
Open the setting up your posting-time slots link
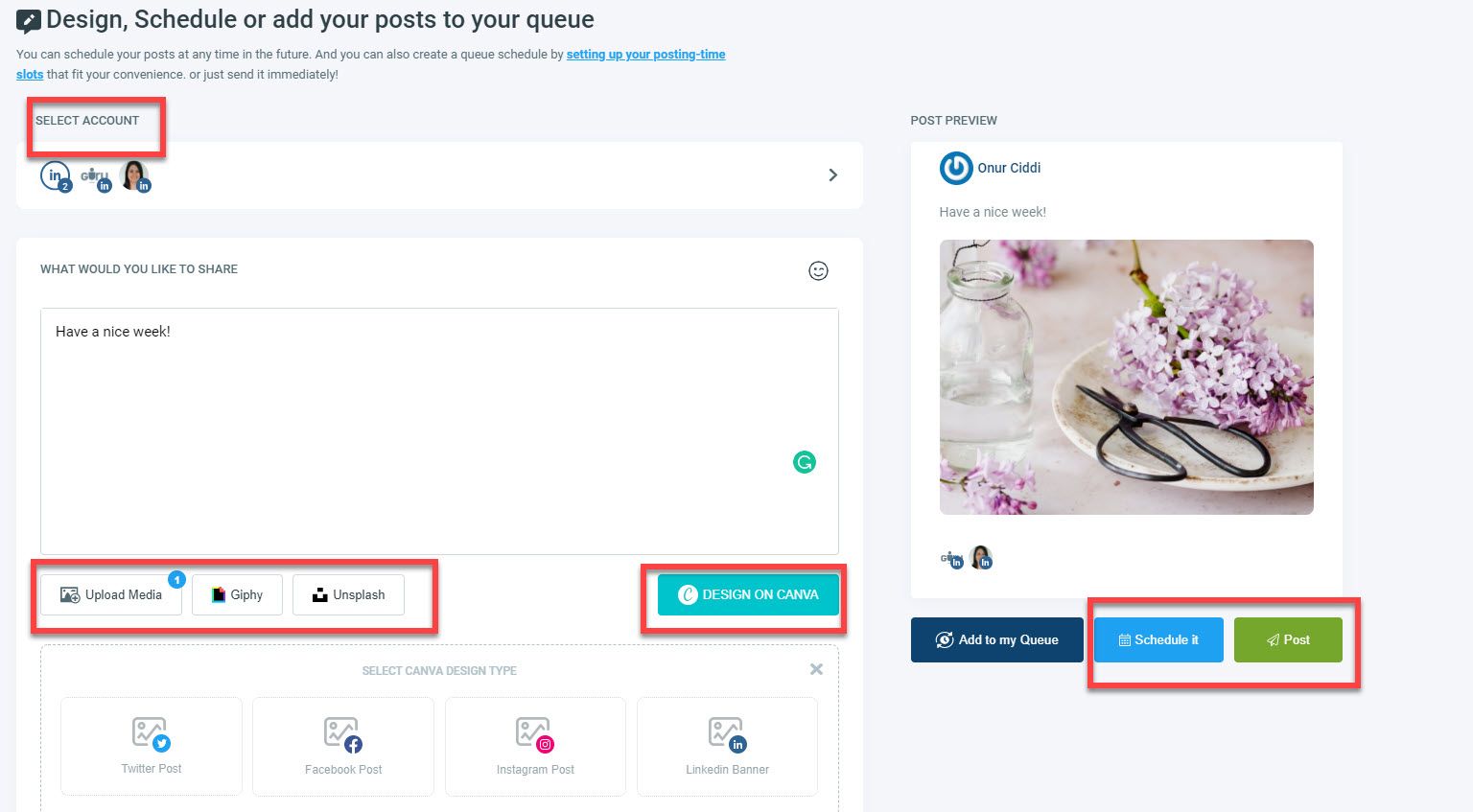tap(645, 55)
